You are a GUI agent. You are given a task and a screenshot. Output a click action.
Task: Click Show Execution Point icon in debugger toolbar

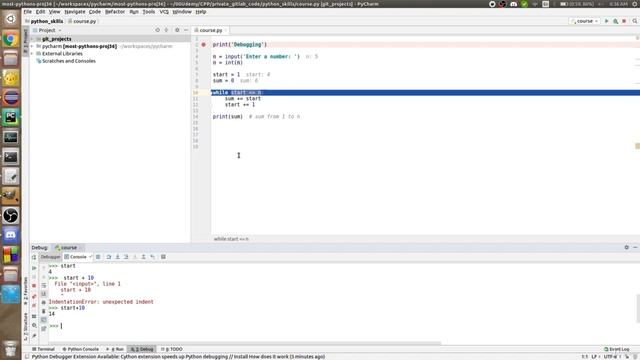tap(98, 257)
